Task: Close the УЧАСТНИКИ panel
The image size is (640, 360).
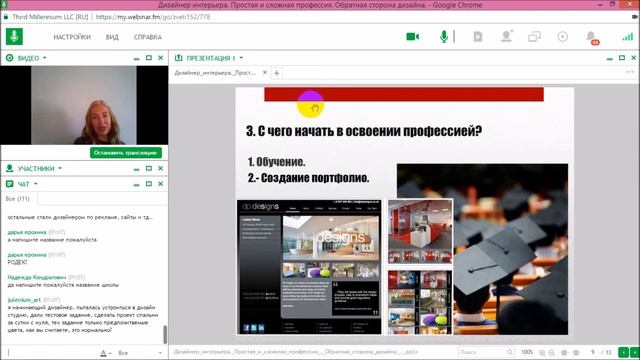Action: (x=161, y=168)
